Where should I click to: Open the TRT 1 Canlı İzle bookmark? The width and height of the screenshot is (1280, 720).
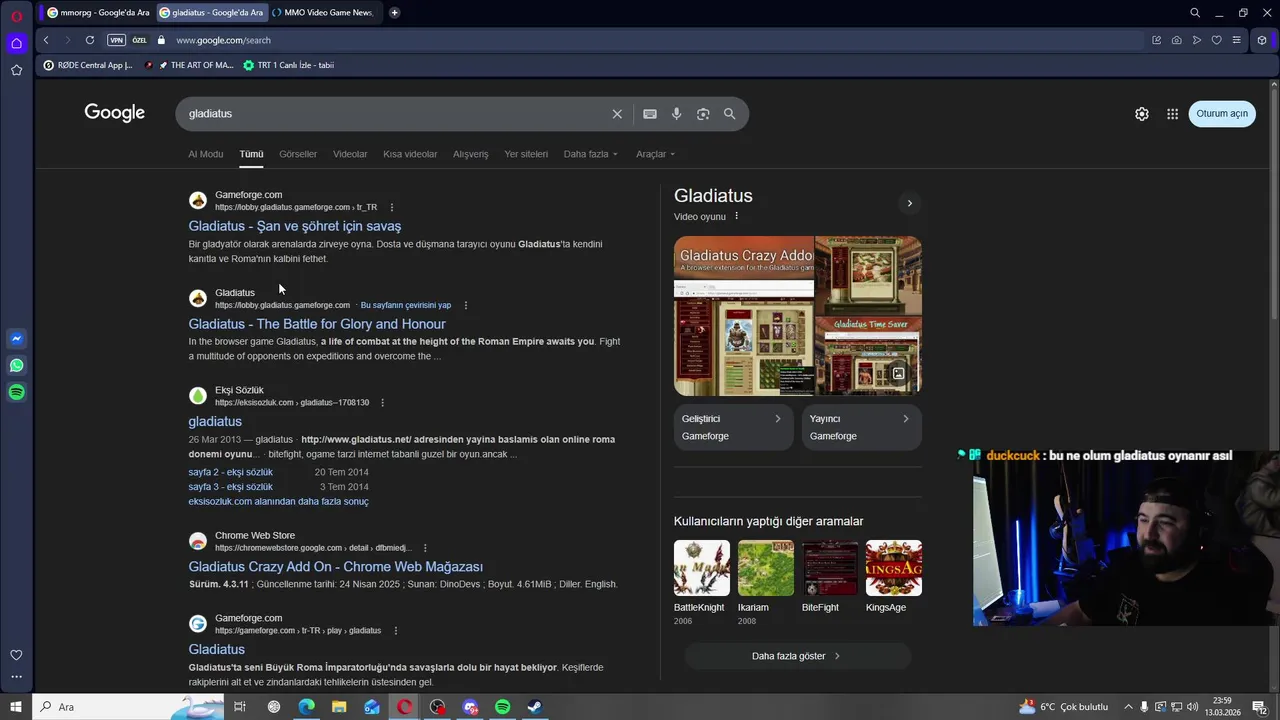[x=289, y=65]
